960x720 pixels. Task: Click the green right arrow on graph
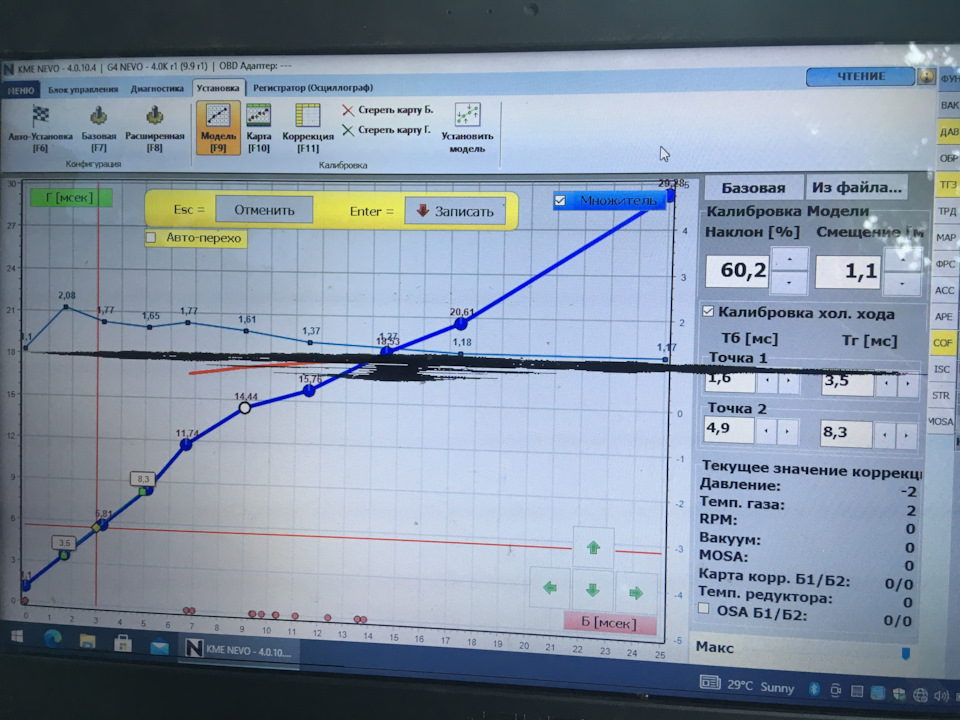coord(636,592)
